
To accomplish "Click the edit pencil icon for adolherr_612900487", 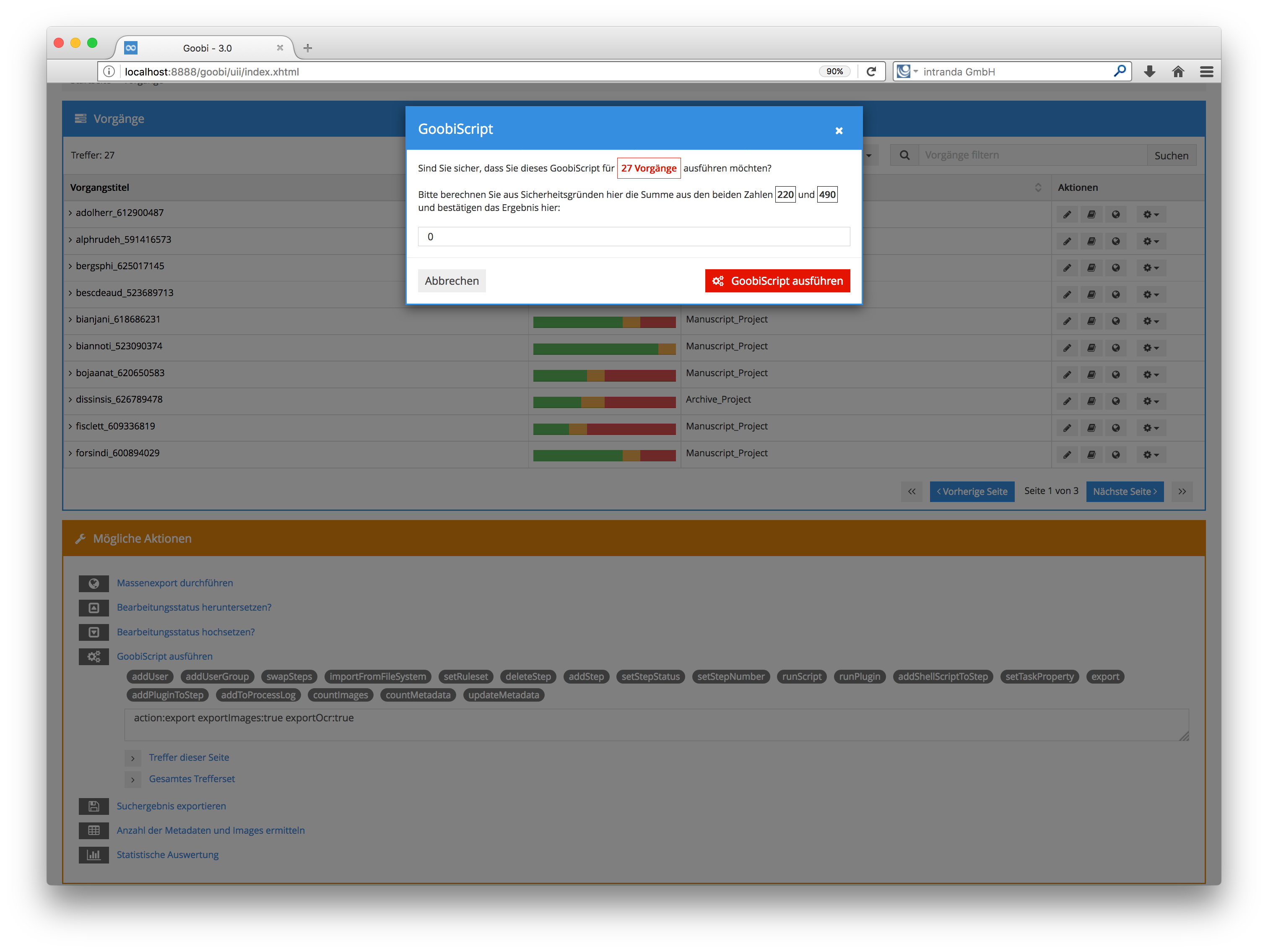I will [x=1067, y=214].
